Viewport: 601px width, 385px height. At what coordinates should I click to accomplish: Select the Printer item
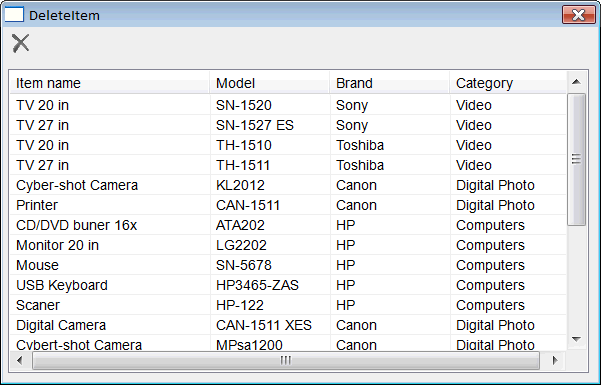288,205
